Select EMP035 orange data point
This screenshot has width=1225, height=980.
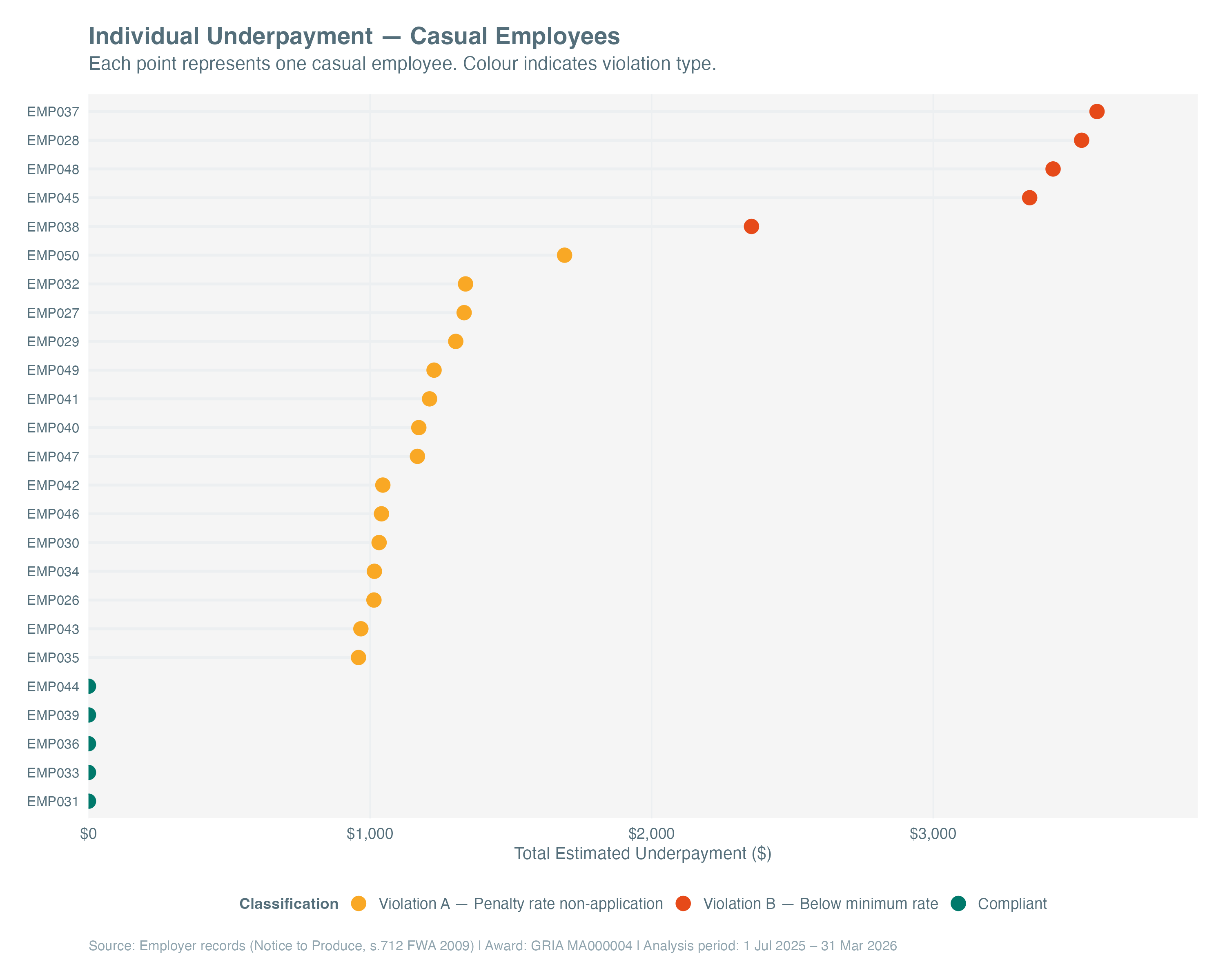point(358,657)
